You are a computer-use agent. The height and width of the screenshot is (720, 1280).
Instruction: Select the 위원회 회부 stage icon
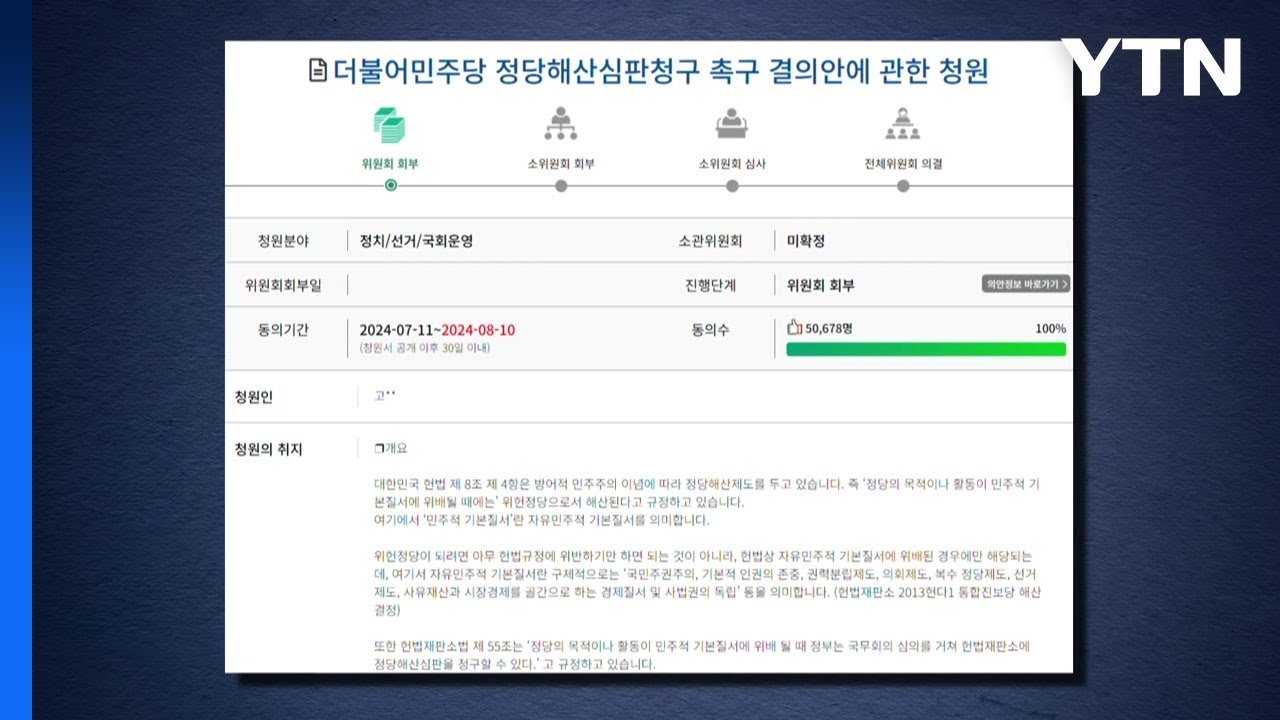[390, 125]
